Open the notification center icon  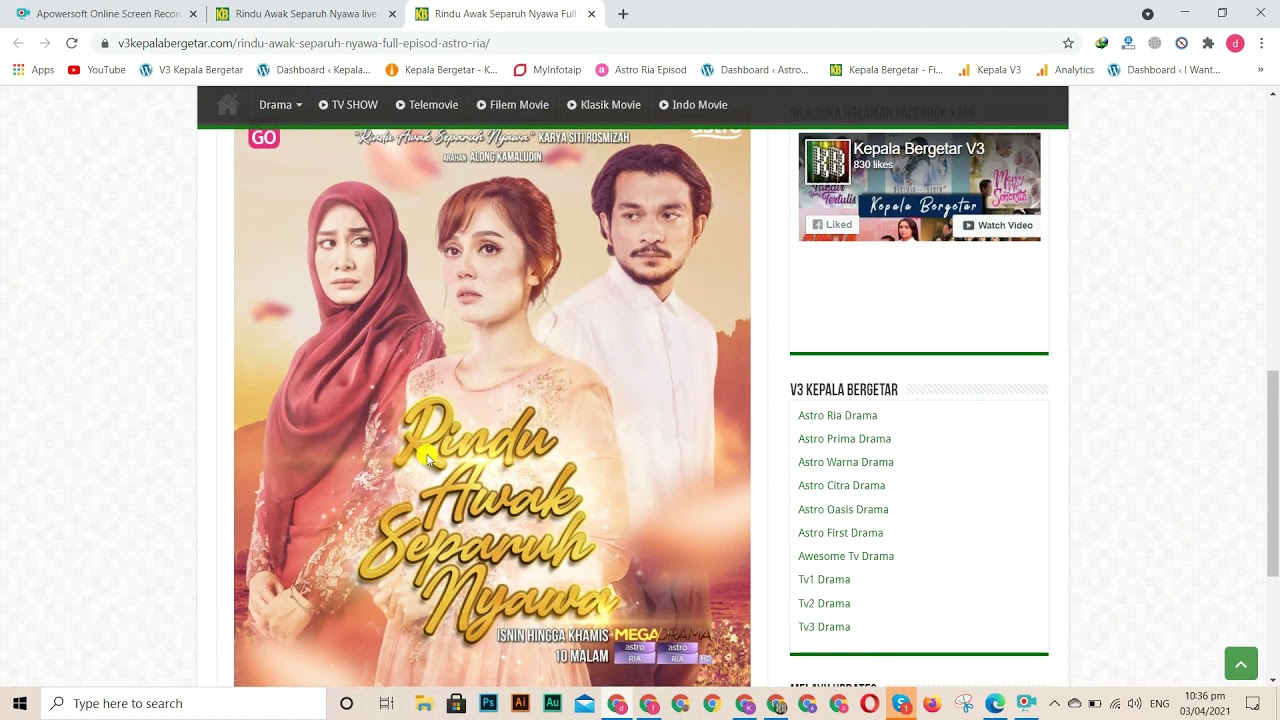[x=1253, y=703]
